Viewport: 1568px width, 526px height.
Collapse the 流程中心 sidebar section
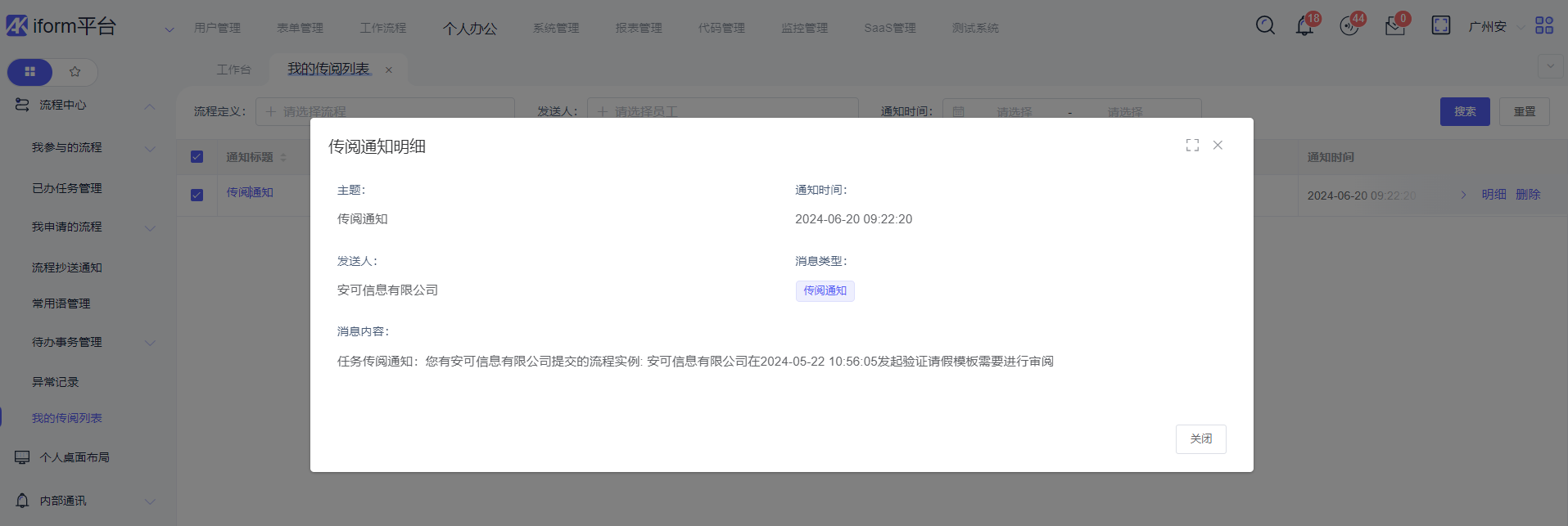pos(150,106)
